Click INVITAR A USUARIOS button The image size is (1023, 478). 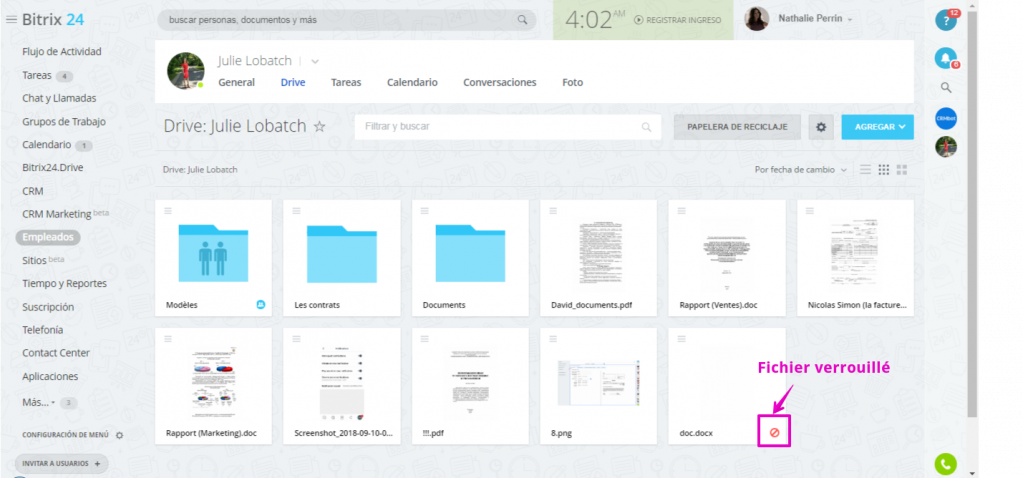point(61,464)
